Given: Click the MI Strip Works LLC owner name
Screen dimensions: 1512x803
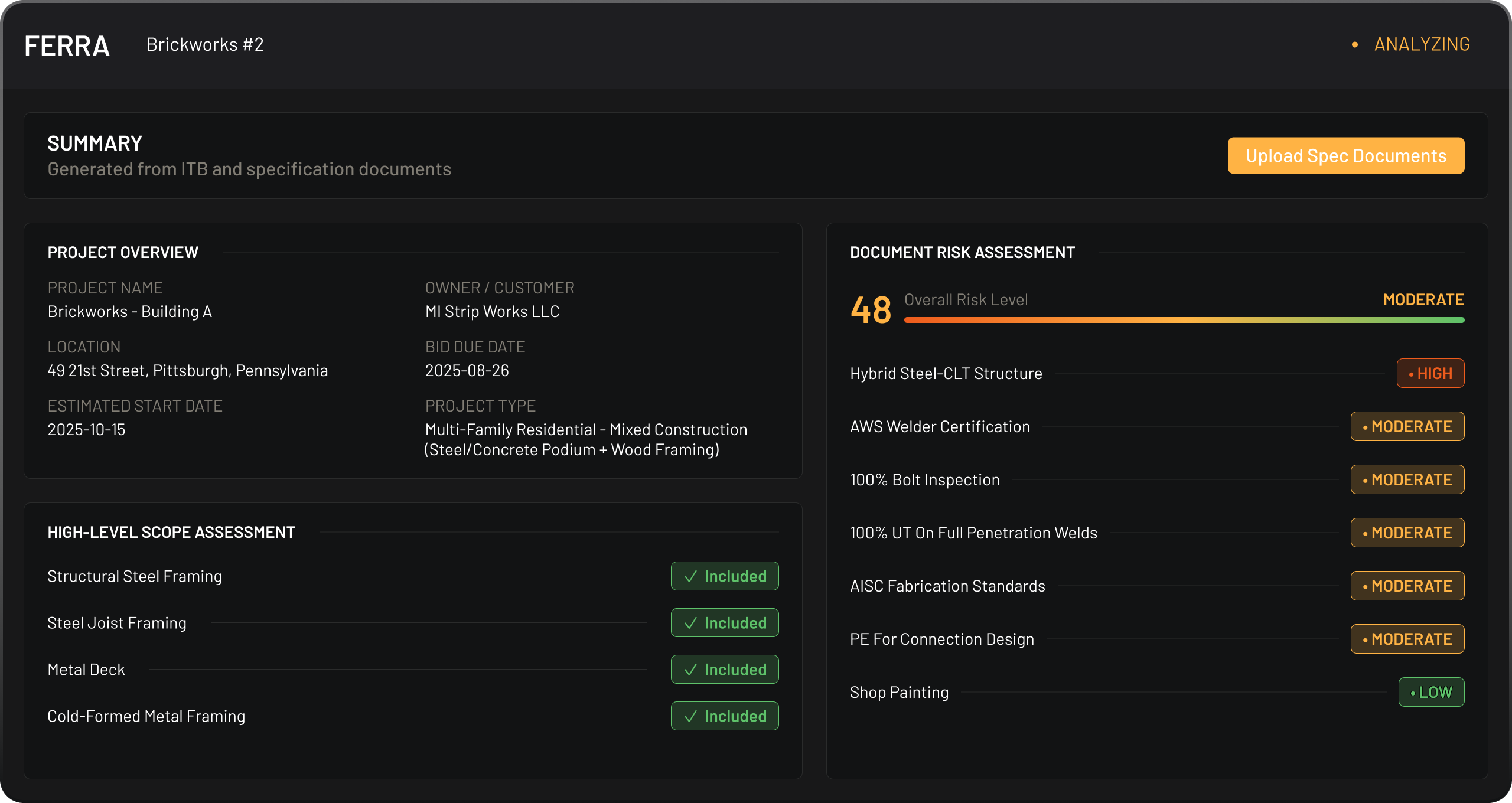Looking at the screenshot, I should 492,312.
